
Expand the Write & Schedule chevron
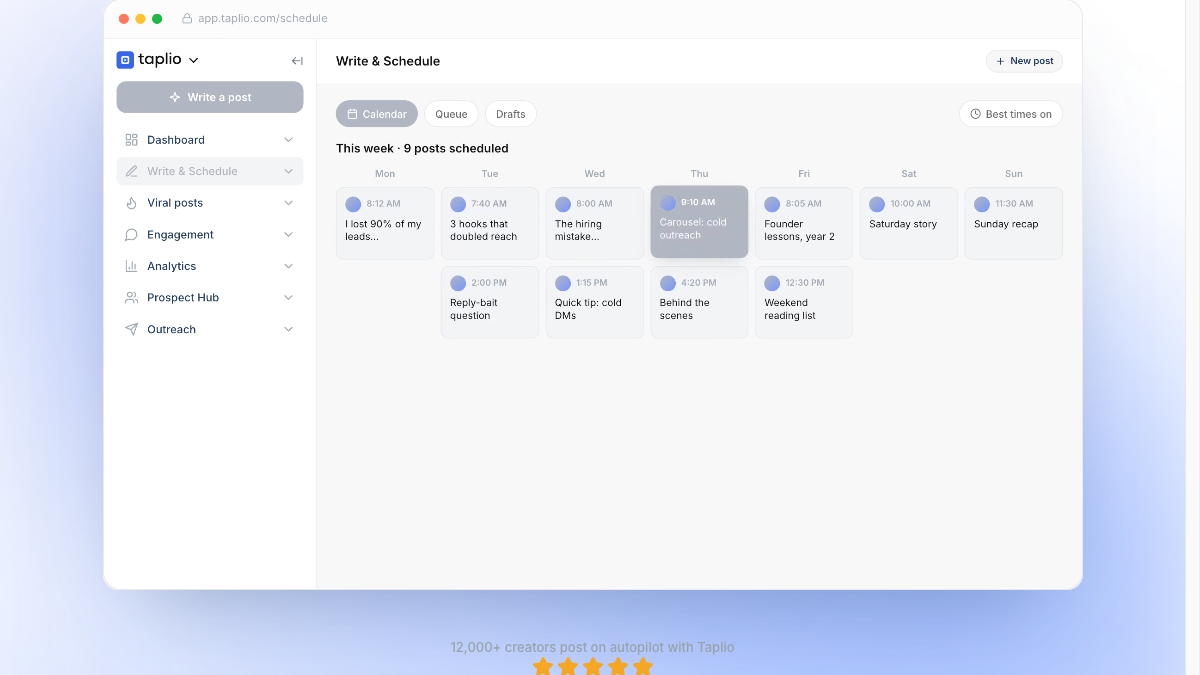coord(289,171)
